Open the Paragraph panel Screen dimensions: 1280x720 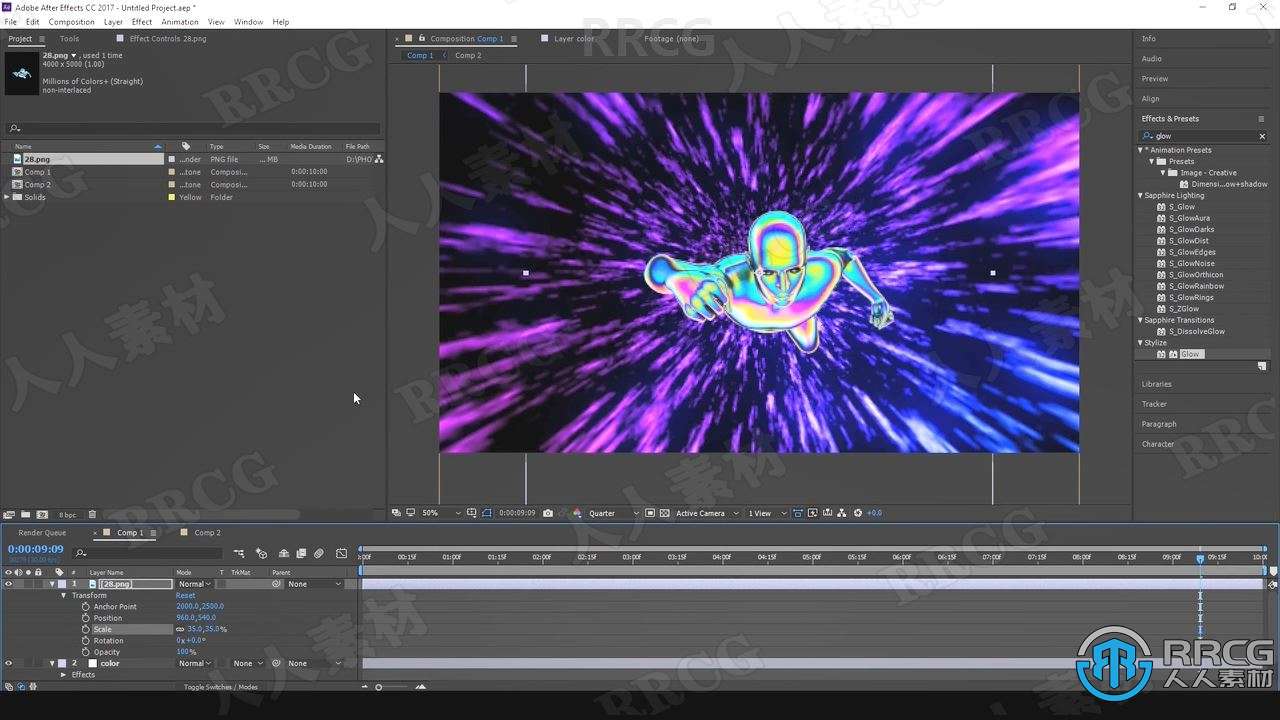[1159, 424]
